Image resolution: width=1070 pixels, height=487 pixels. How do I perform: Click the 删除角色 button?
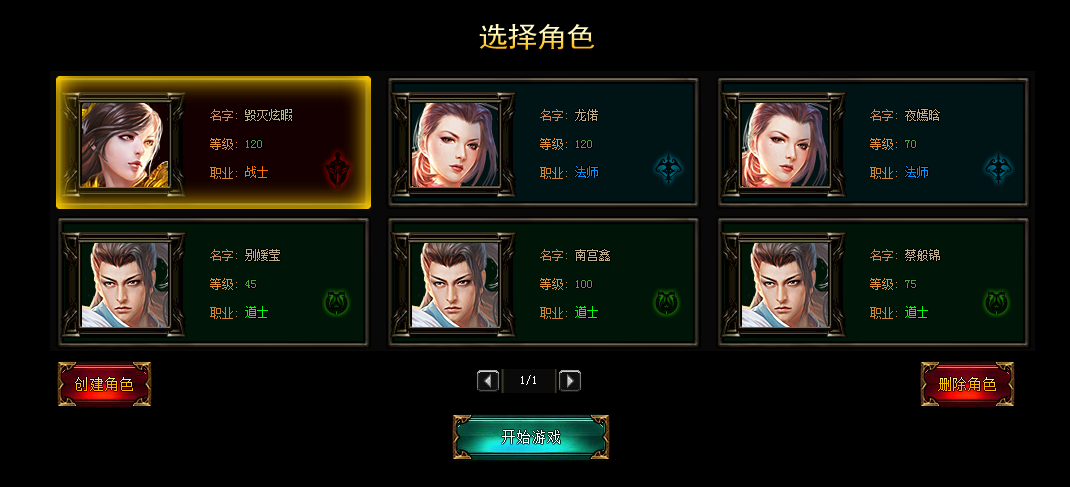[x=967, y=384]
